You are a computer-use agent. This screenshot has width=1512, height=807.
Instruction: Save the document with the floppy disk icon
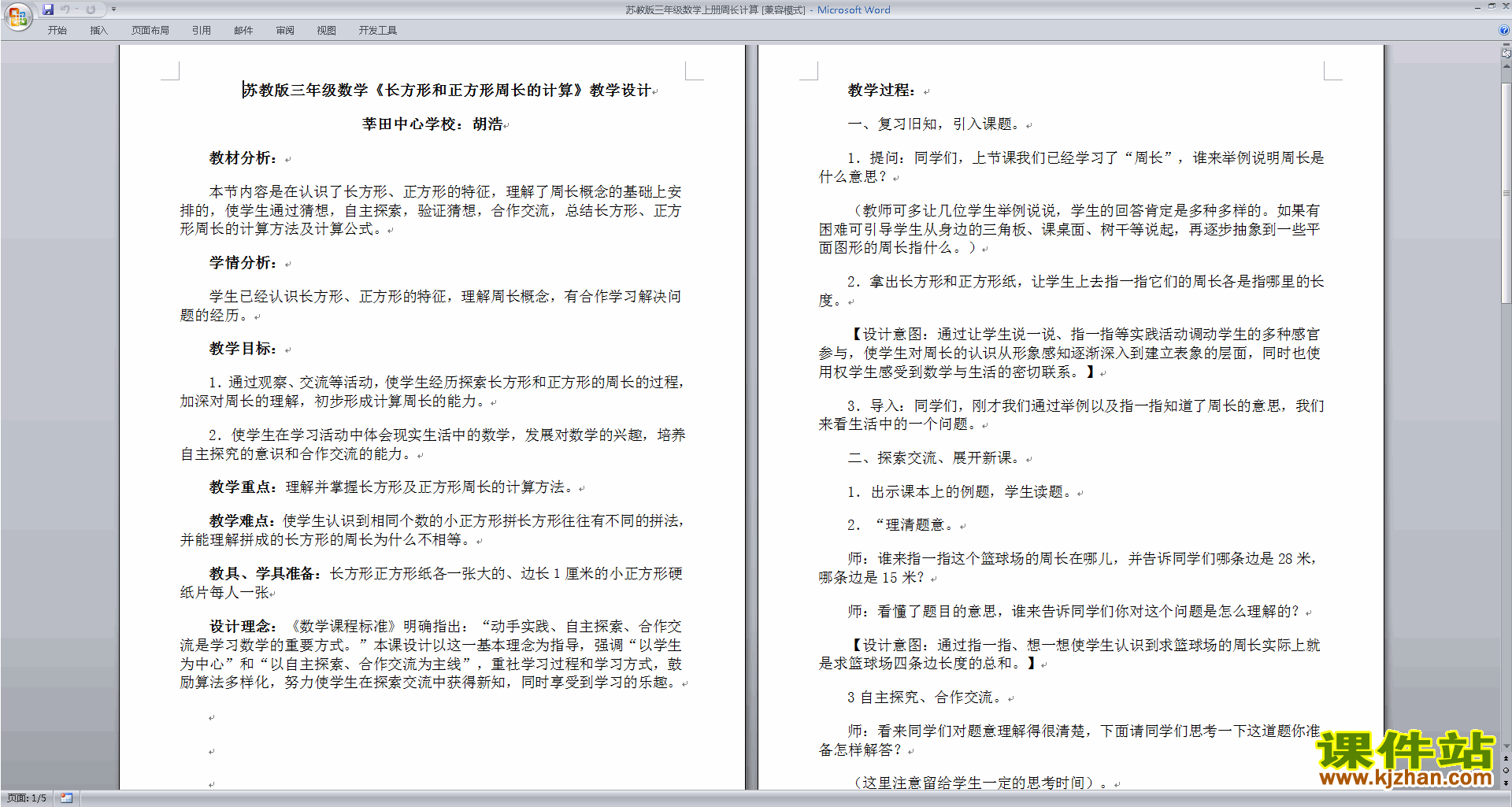pos(48,9)
